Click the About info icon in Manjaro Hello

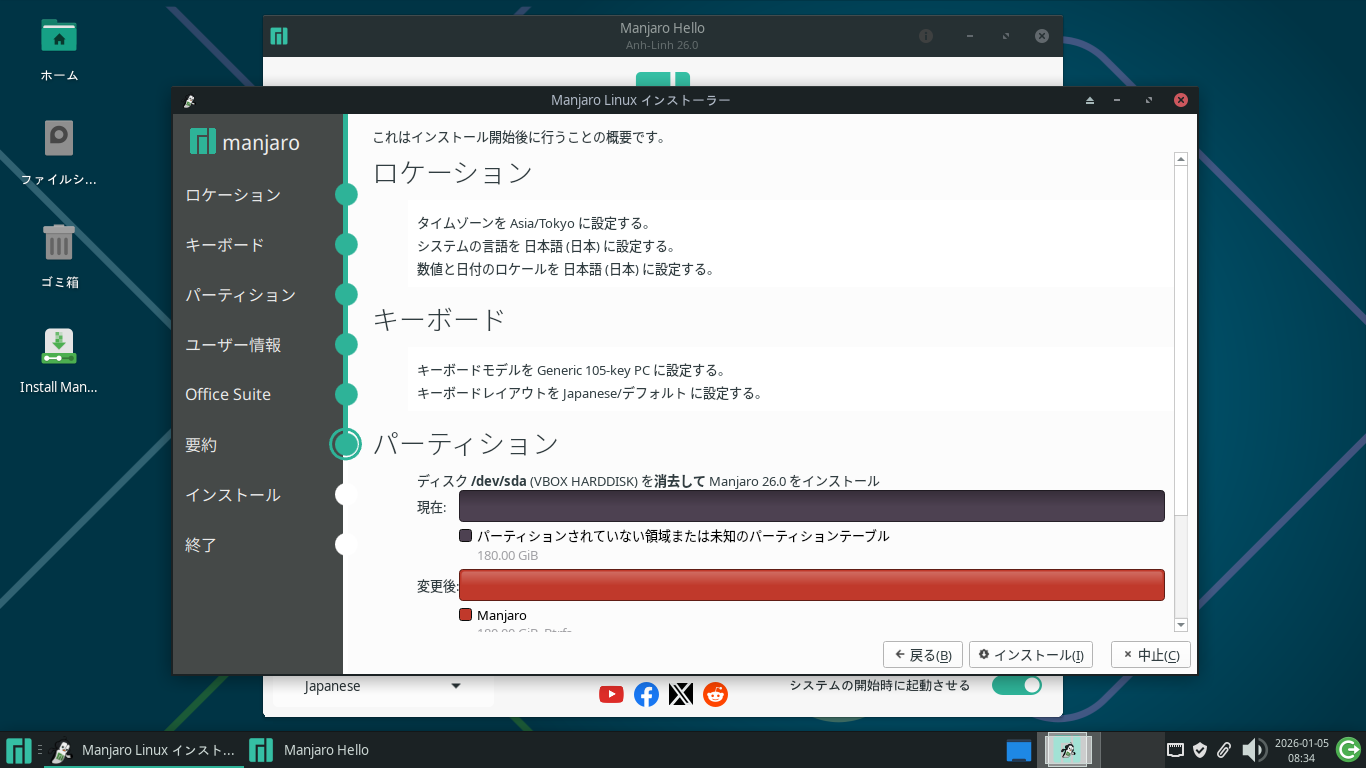(926, 36)
